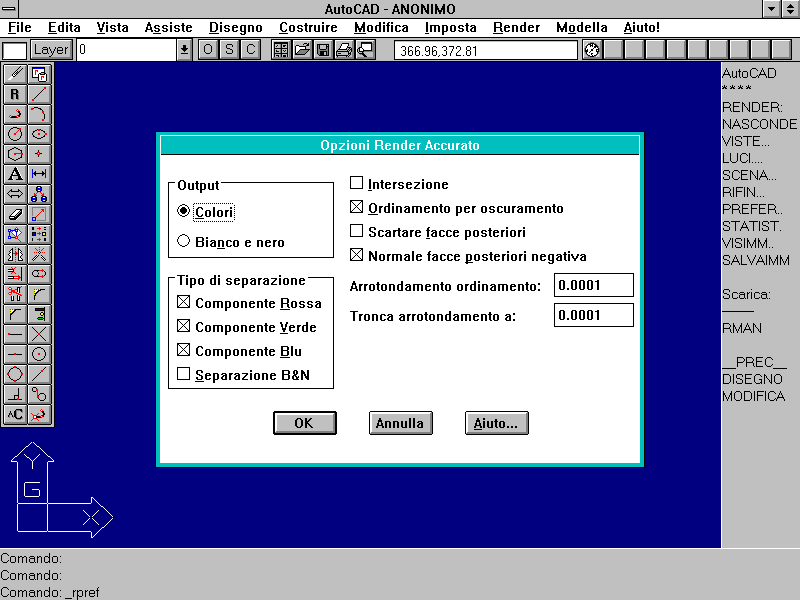Click SCENA... in the side menu

(x=749, y=176)
